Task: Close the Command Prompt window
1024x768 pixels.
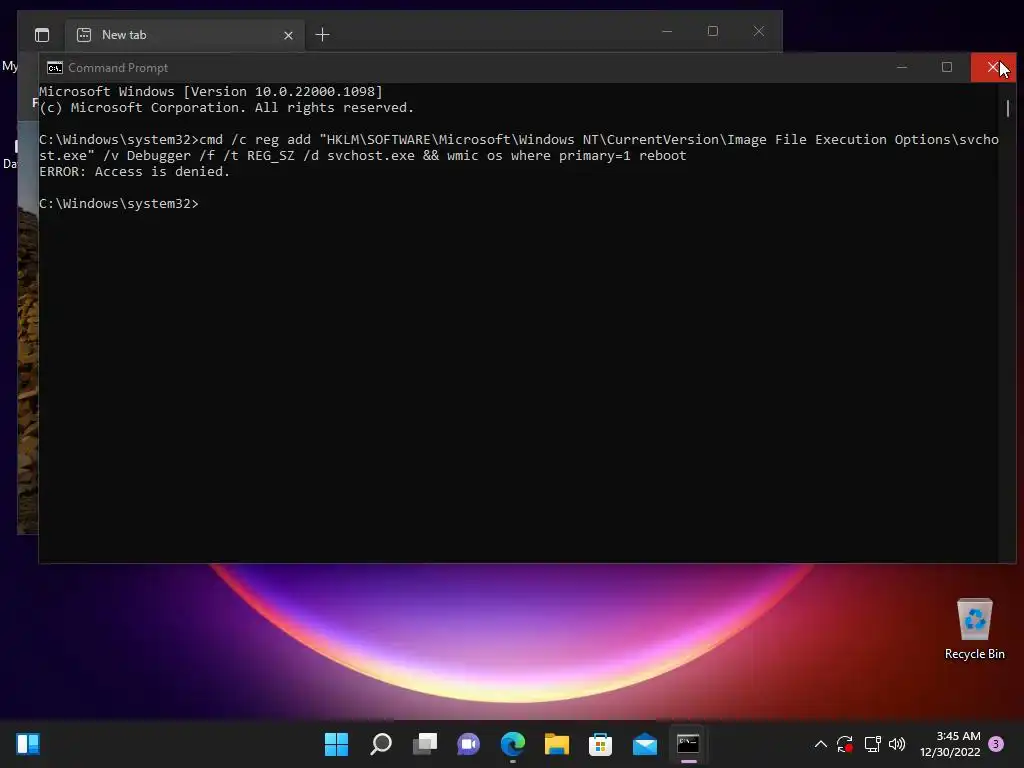Action: [993, 67]
